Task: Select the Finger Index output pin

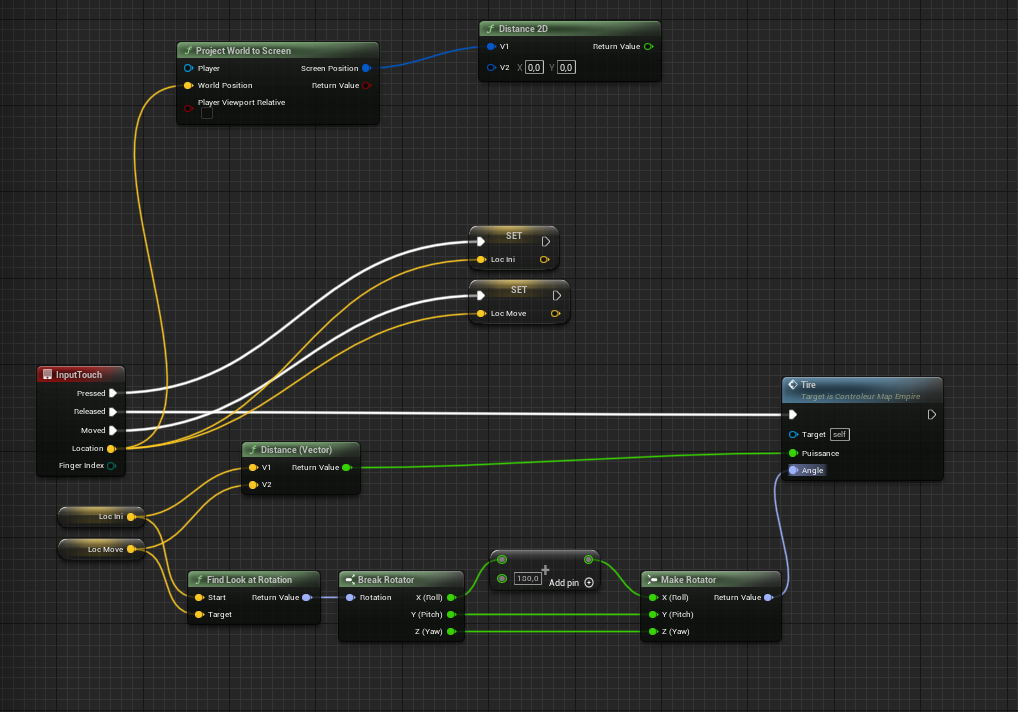Action: (111, 466)
